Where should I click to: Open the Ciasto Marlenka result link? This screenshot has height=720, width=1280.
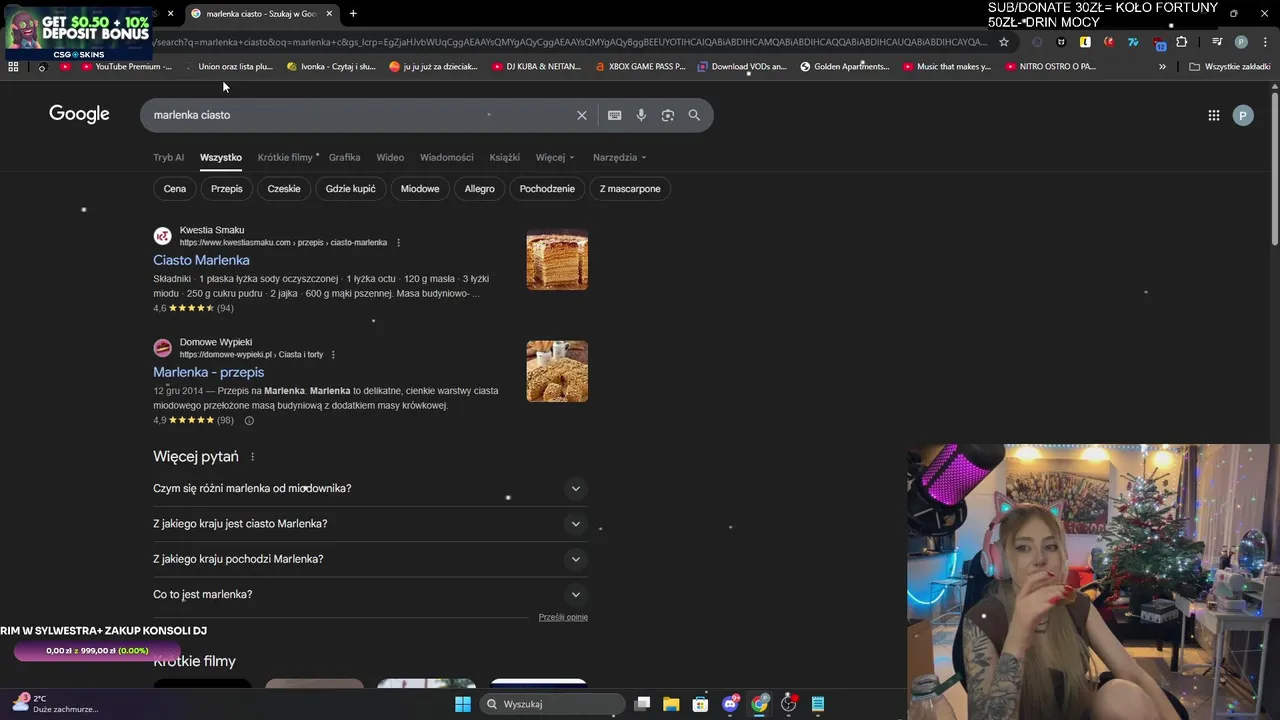pyautogui.click(x=201, y=260)
